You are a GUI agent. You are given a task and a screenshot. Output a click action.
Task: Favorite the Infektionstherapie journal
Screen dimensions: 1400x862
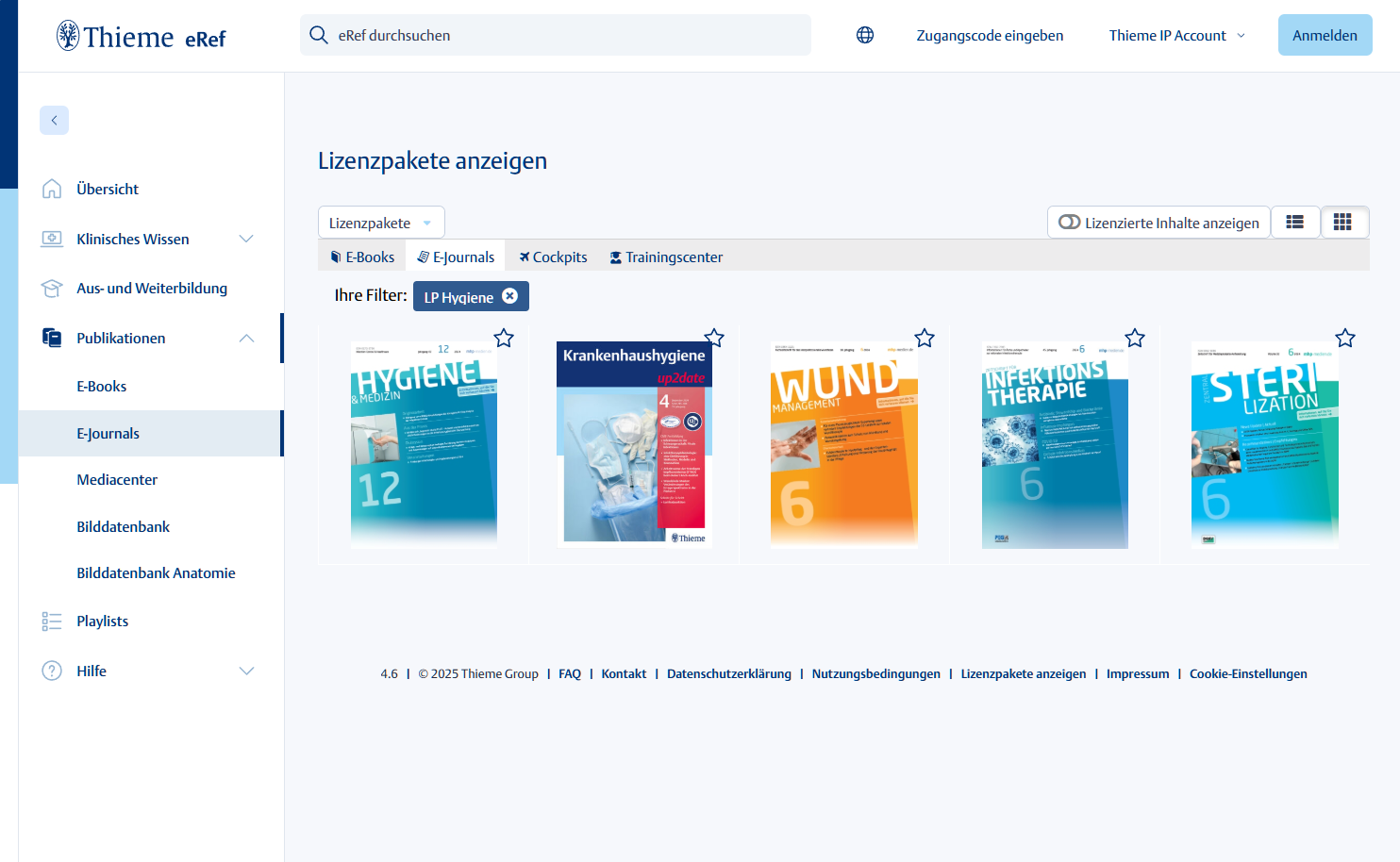1135,338
